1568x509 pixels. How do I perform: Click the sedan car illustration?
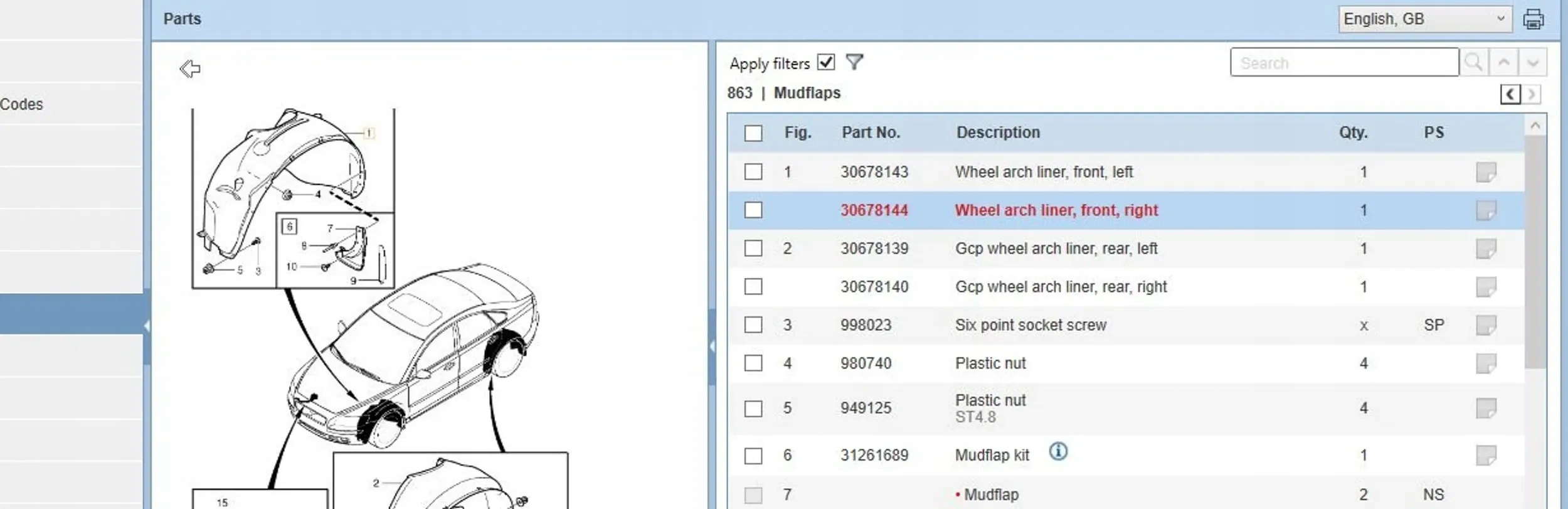click(x=413, y=355)
